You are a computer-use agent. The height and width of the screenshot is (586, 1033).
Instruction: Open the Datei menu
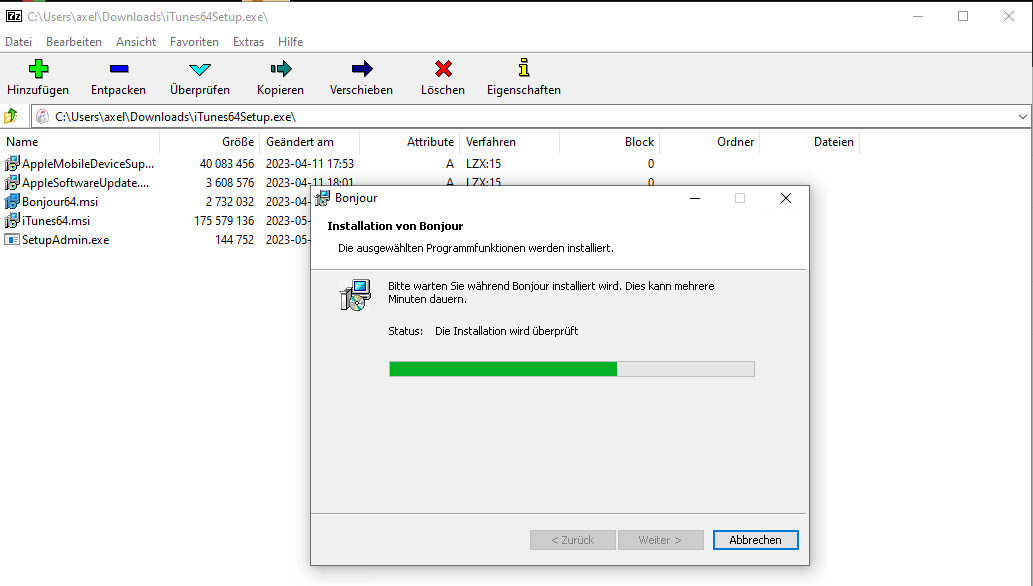18,42
